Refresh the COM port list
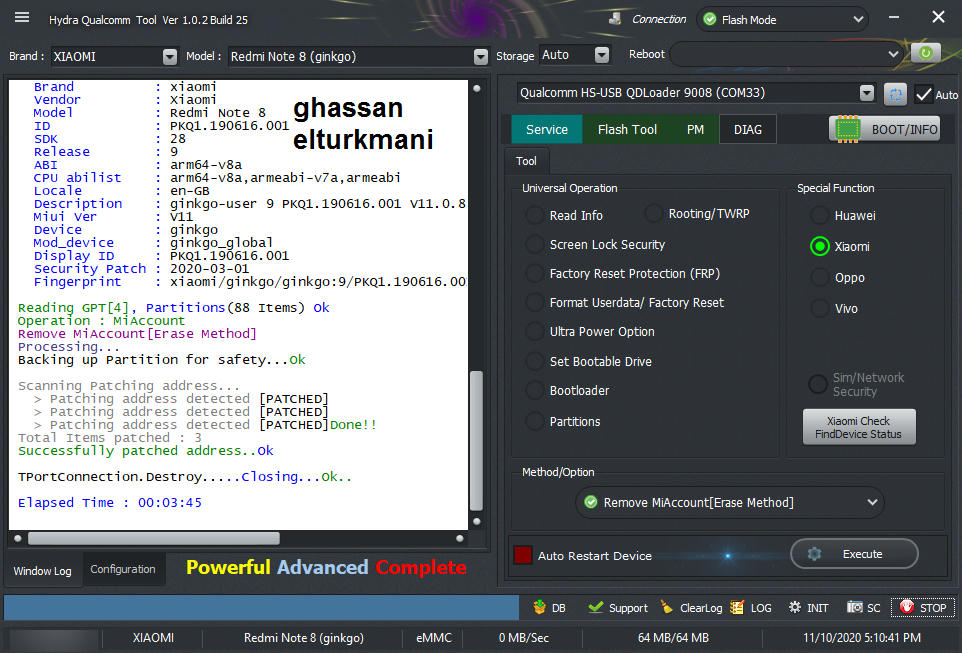Image resolution: width=962 pixels, height=653 pixels. 895,95
